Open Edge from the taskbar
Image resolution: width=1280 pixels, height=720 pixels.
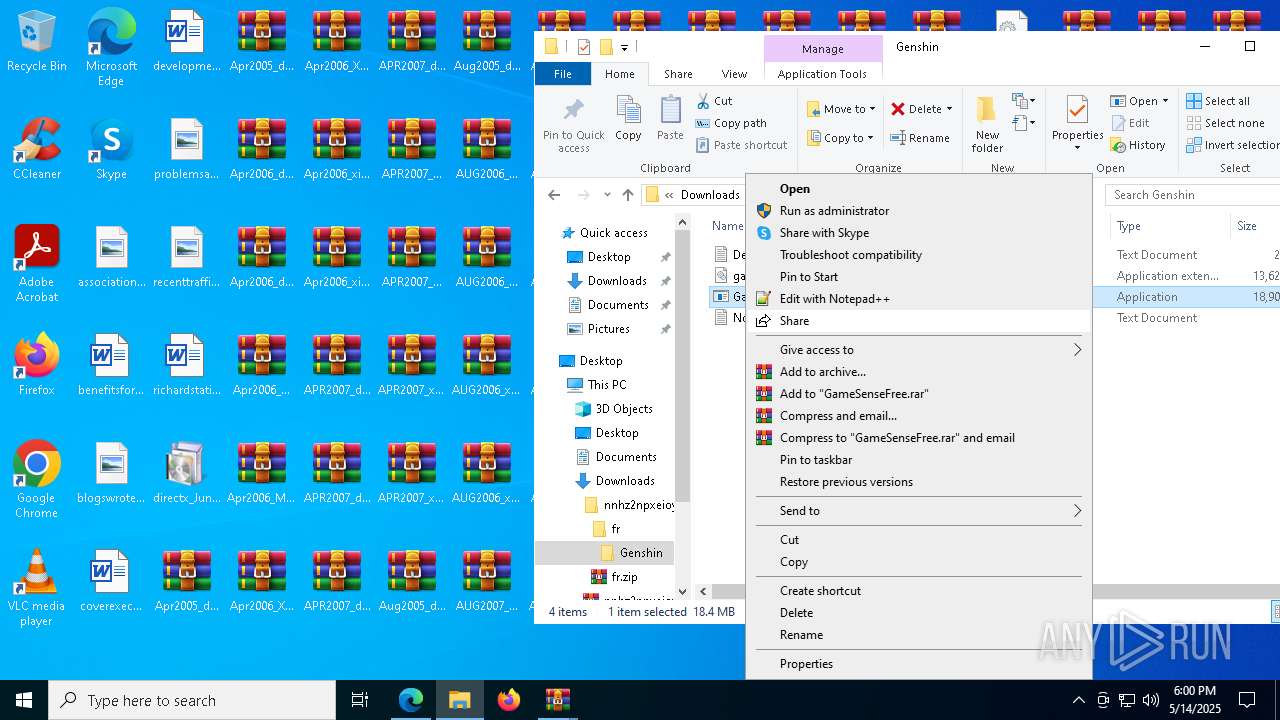[411, 700]
